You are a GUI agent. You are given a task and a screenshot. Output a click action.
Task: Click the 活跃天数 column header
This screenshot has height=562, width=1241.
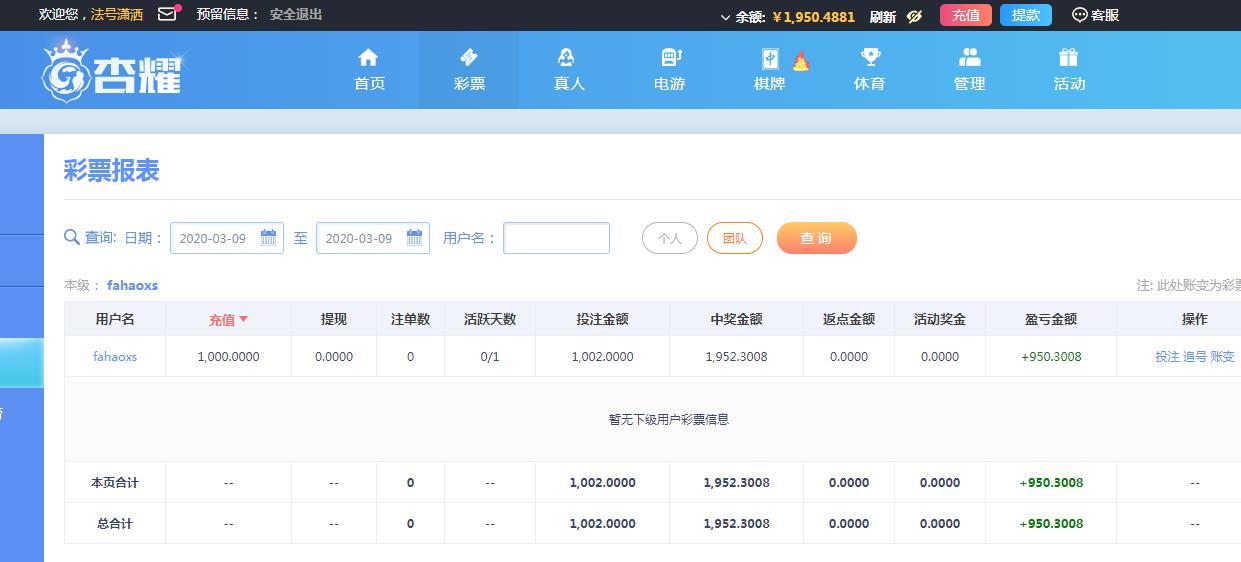(x=490, y=319)
